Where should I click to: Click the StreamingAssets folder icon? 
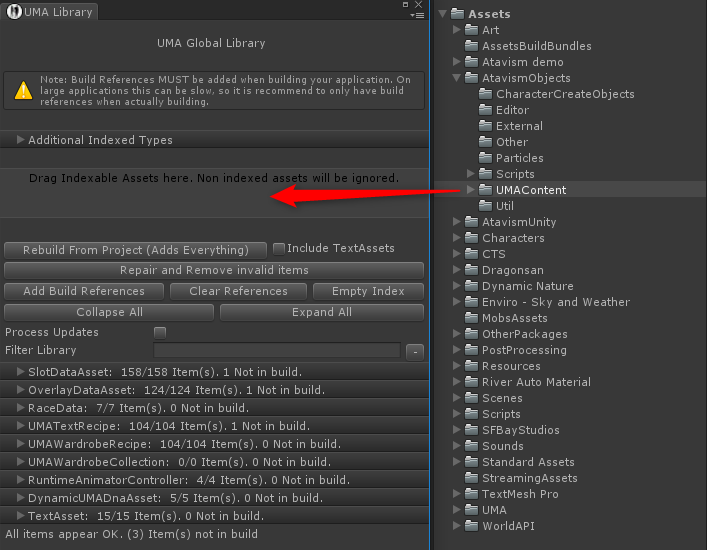472,478
